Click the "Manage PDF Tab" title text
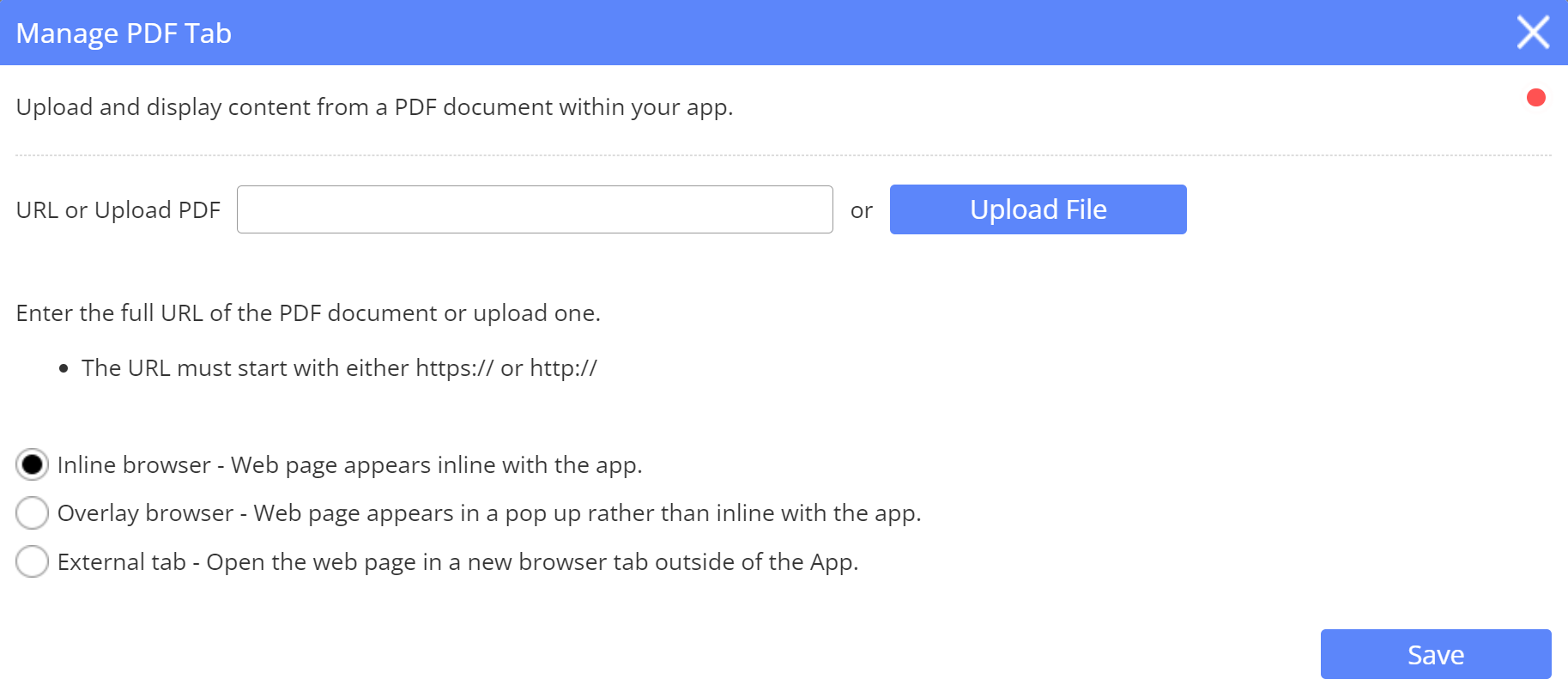This screenshot has height=691, width=1568. click(x=124, y=33)
